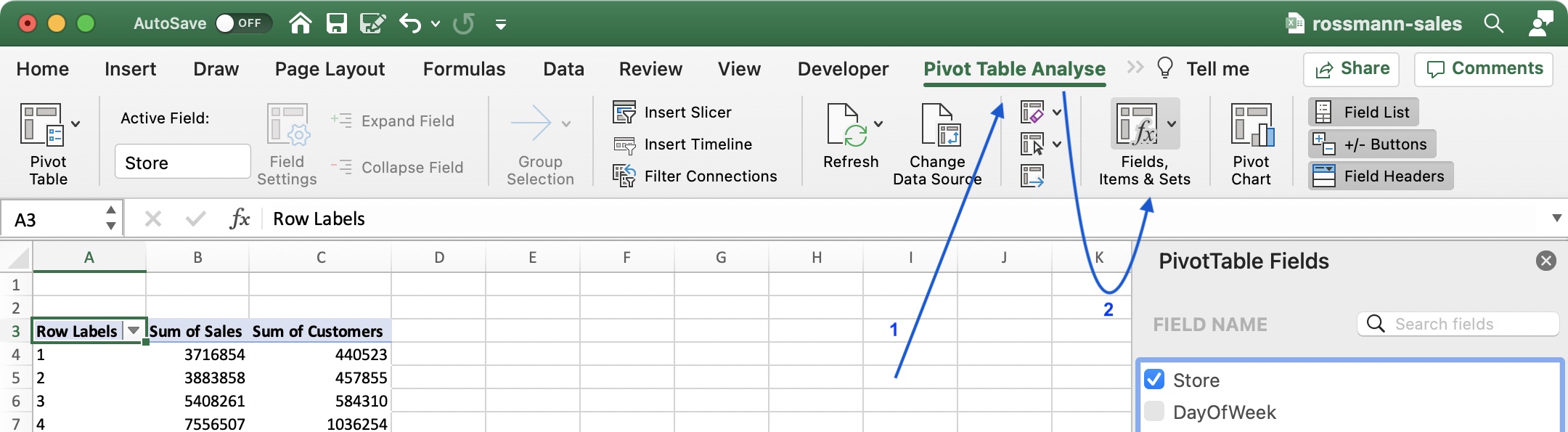This screenshot has height=432, width=1568.
Task: Click the Name Box stepper arrows
Action: coord(110,218)
